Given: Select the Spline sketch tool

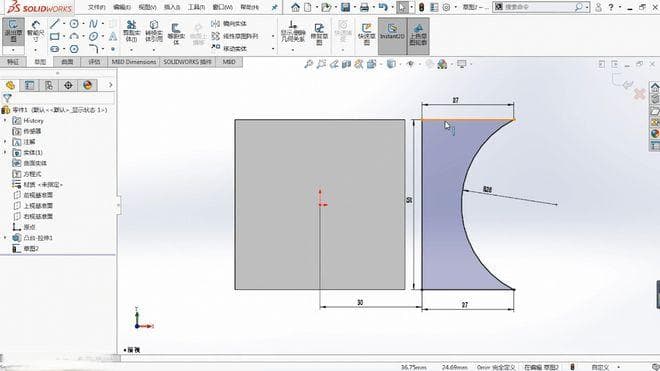Looking at the screenshot, I should tap(93, 24).
